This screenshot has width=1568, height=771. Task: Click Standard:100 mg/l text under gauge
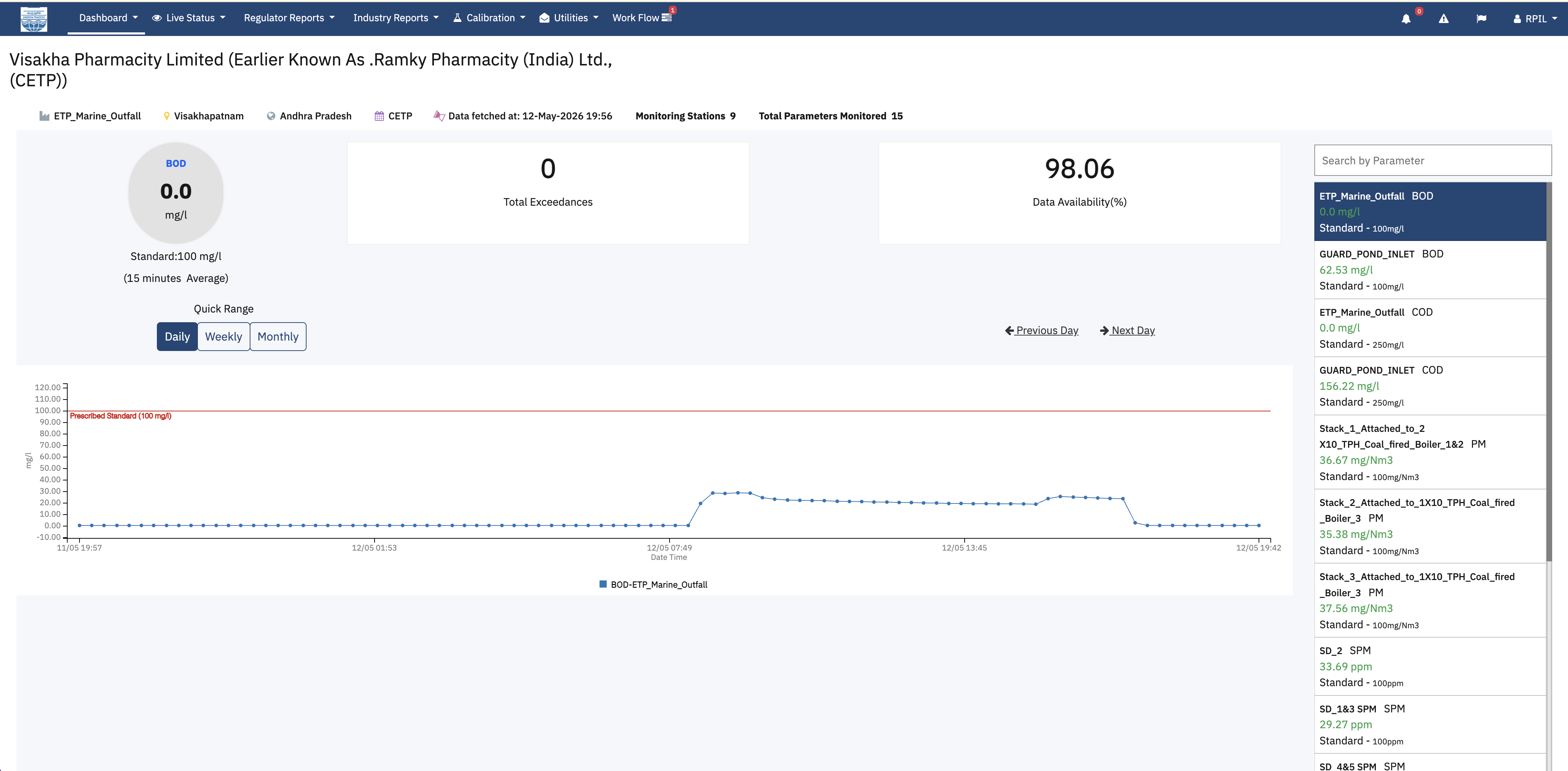click(176, 256)
